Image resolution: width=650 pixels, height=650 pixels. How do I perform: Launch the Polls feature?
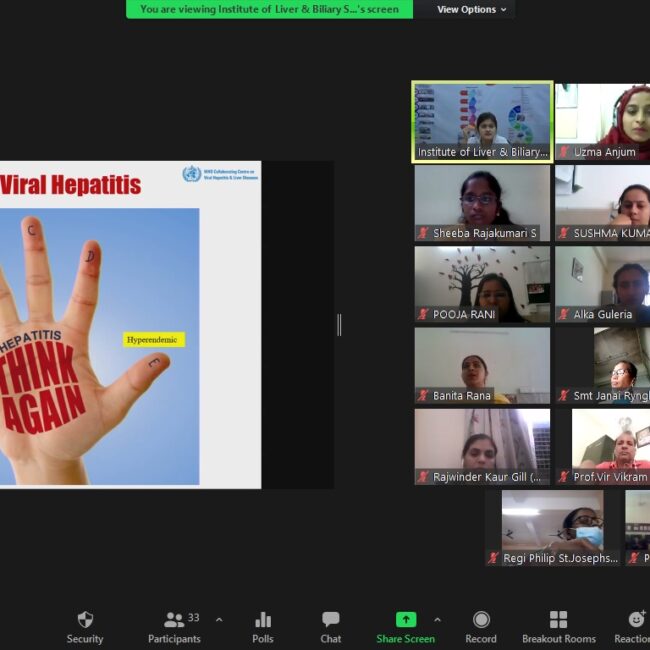[263, 620]
